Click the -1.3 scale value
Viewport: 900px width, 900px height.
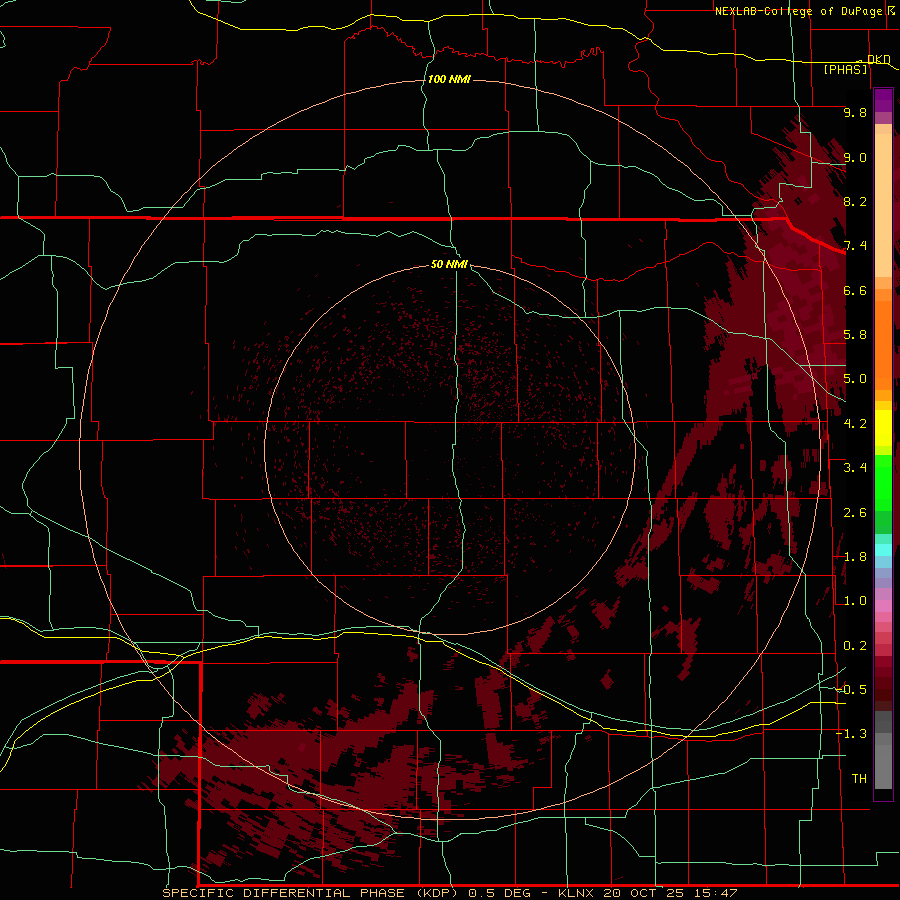(852, 734)
